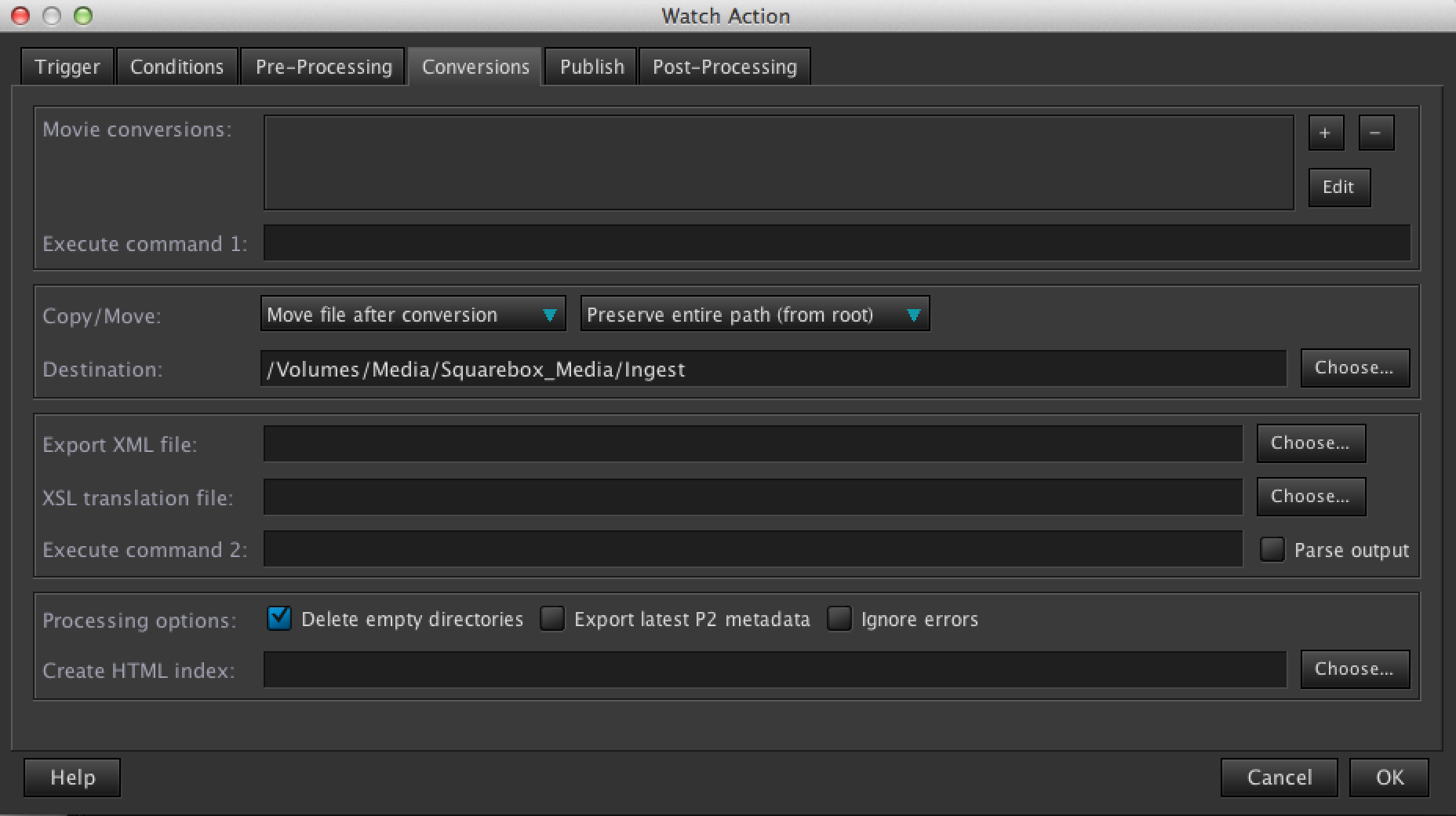Click the Execute command 1 field
The height and width of the screenshot is (816, 1456).
coord(835,243)
